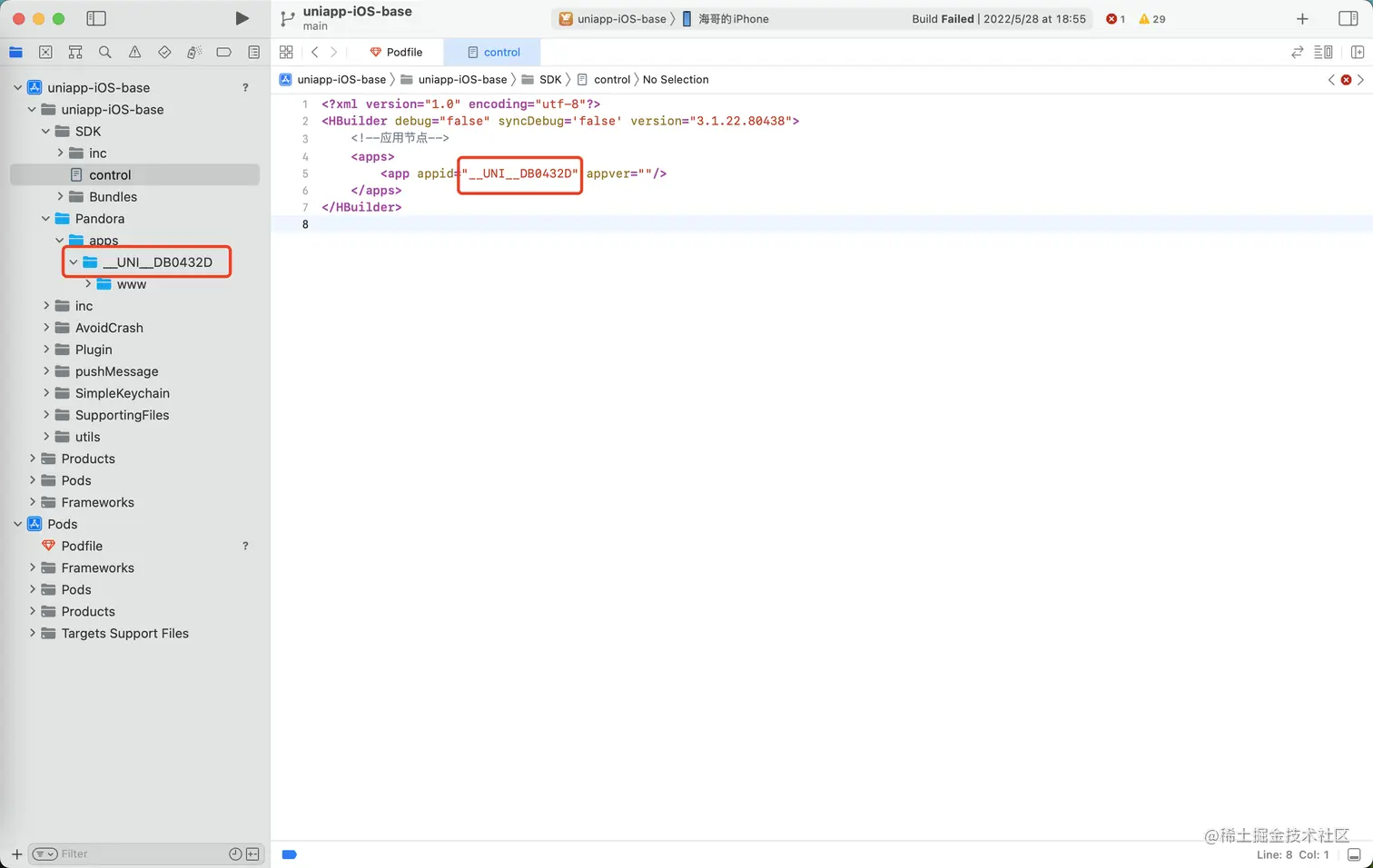1373x868 pixels.
Task: Click No Selection in the jump bar
Action: pyautogui.click(x=676, y=79)
